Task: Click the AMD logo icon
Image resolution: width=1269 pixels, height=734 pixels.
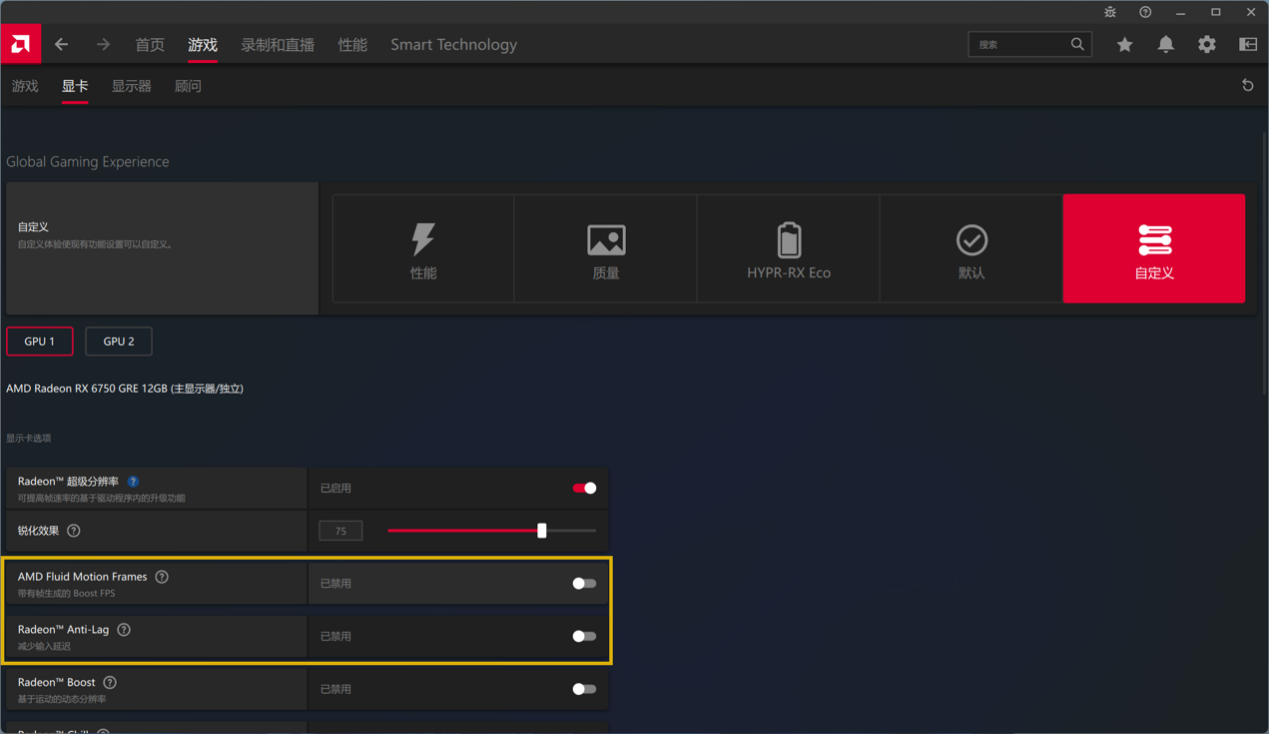Action: pos(20,44)
